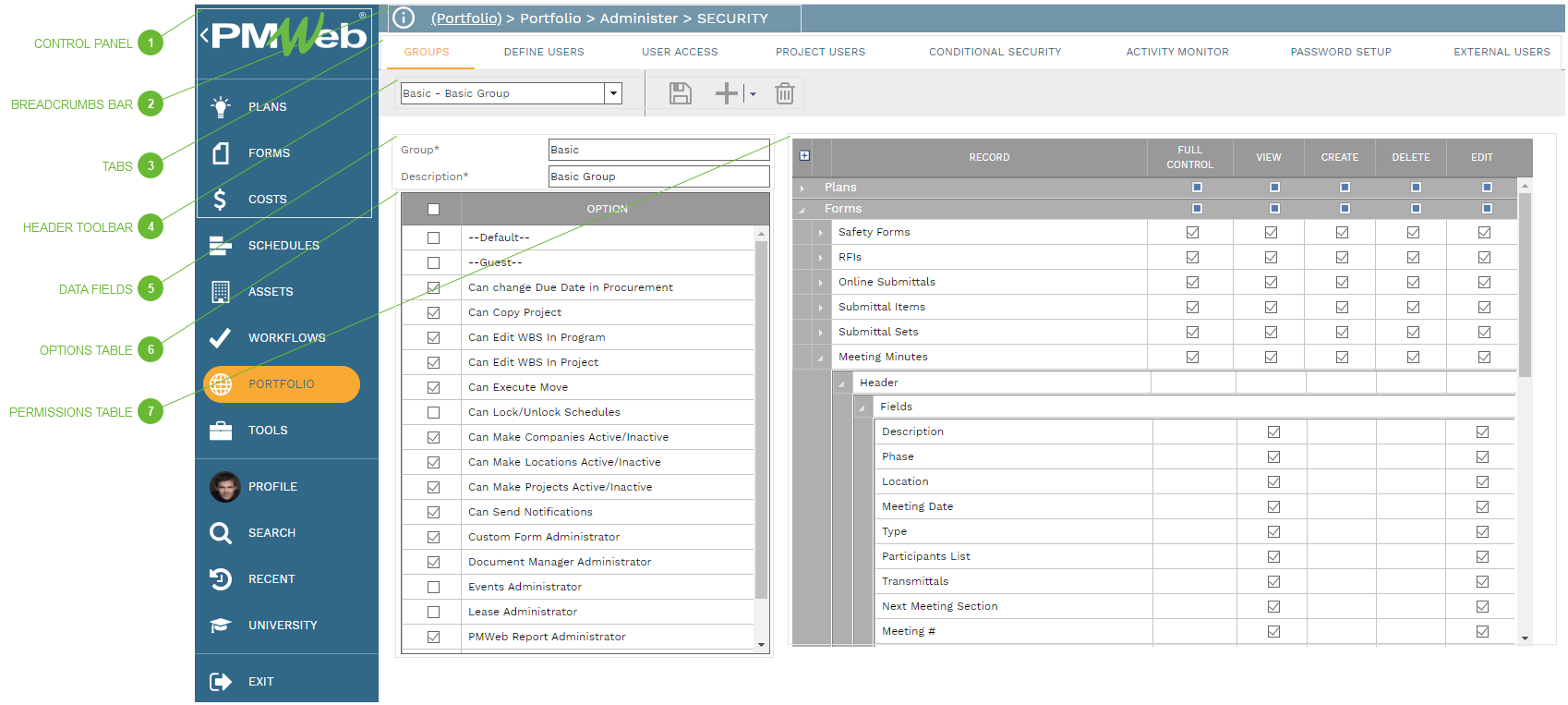Open the Basic Group dropdown arrow

[612, 93]
